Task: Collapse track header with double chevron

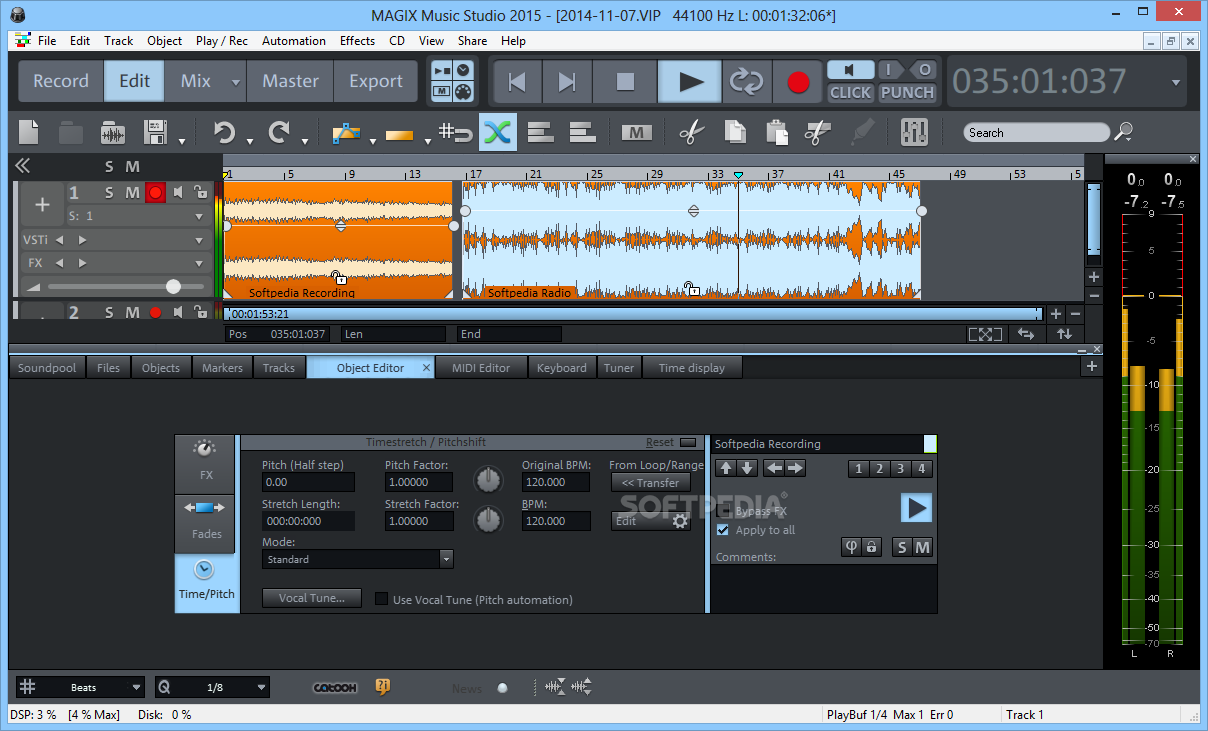Action: click(x=22, y=166)
